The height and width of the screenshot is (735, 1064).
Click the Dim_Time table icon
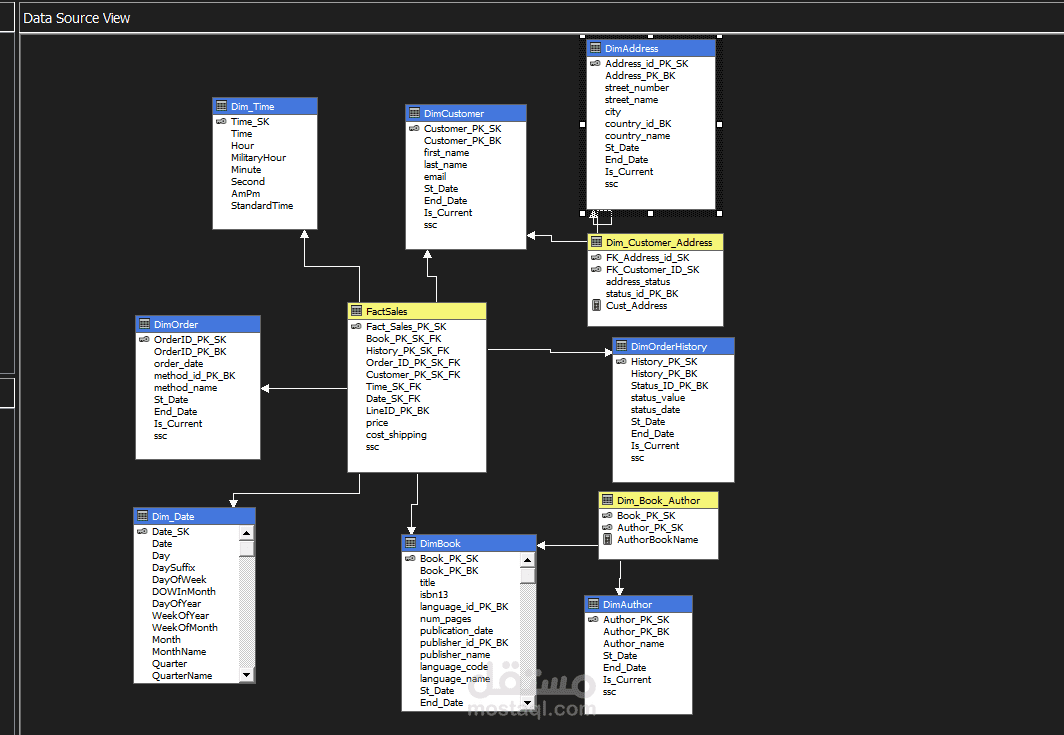pyautogui.click(x=221, y=106)
